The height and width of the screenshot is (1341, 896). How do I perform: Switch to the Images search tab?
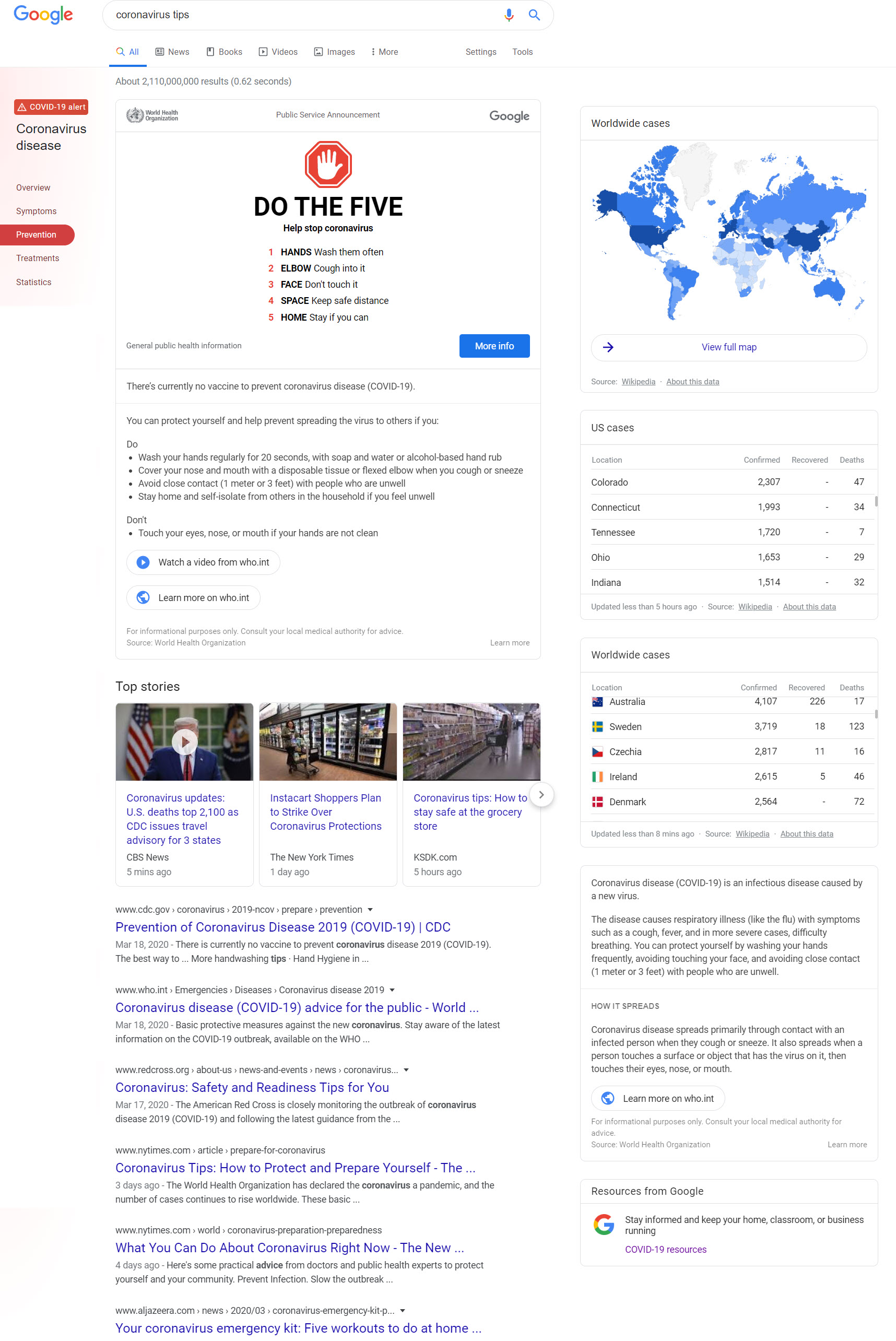tap(334, 52)
